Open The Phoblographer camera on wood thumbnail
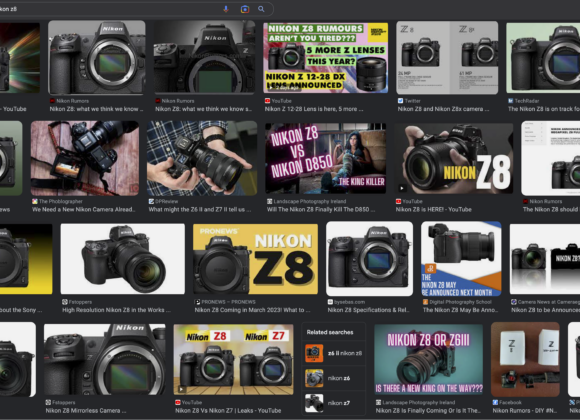This screenshot has width=580, height=420. coord(85,158)
